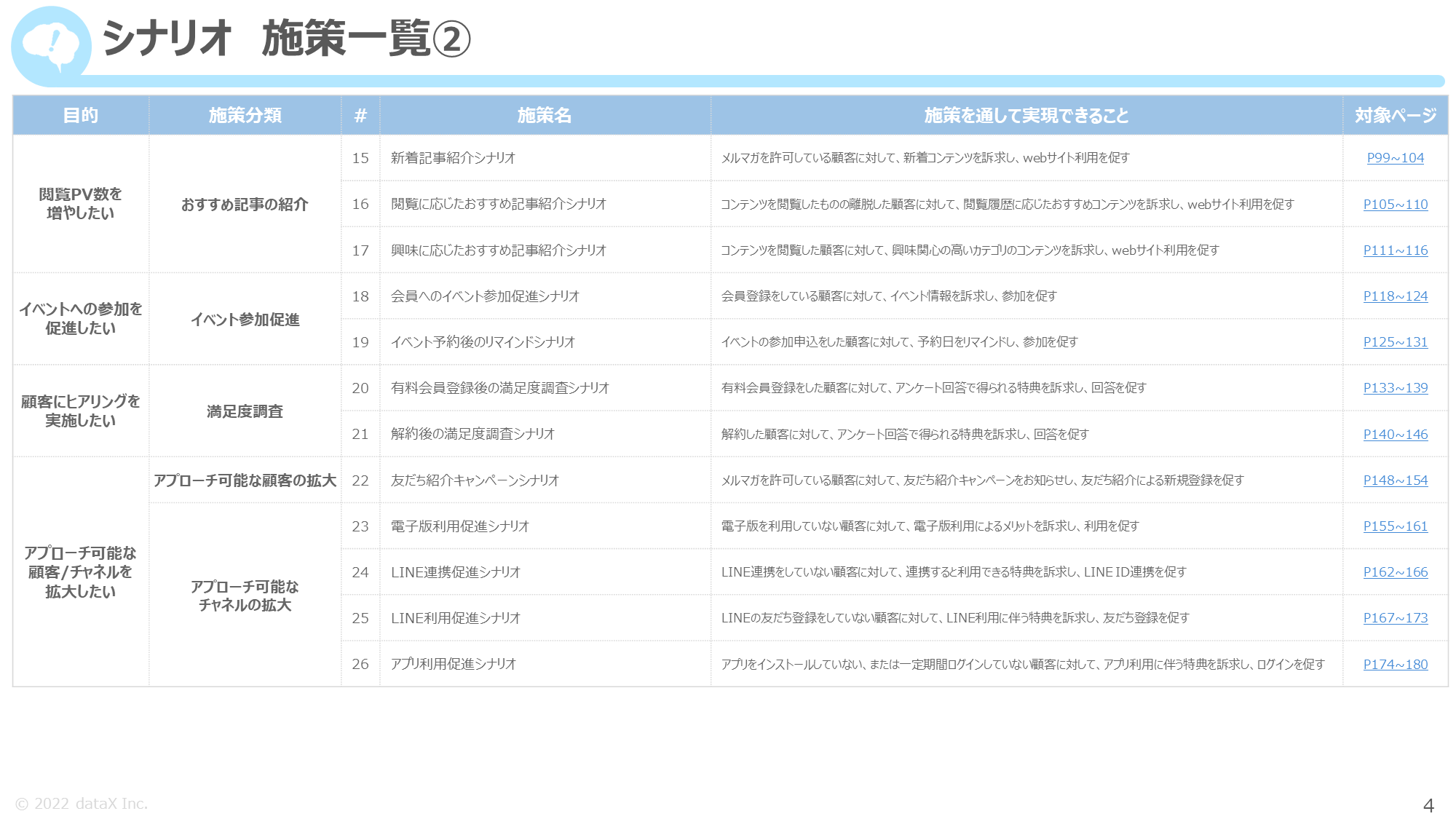Select 電子版利用促進シナリオ cell
Screen dimensions: 1456x819
click(545, 526)
